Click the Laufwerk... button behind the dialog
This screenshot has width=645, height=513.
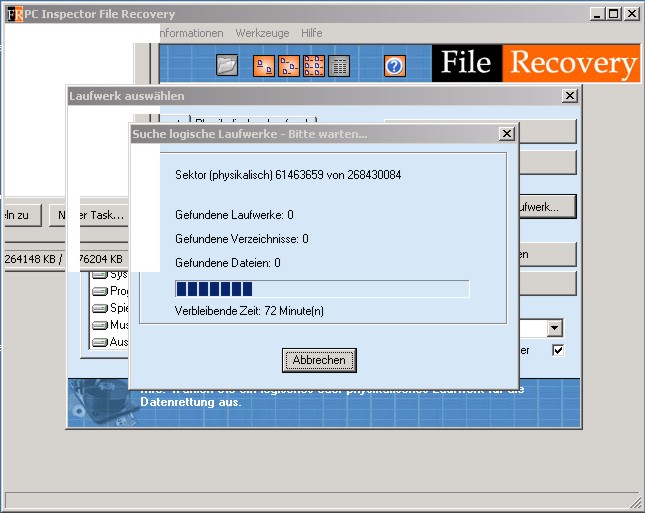[x=548, y=207]
